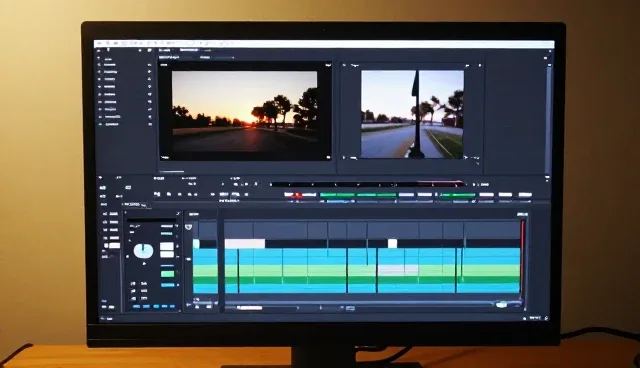Click the white thumb of the timeline's horizontal scrollbar
This screenshot has width=640, height=368.
tap(249, 308)
